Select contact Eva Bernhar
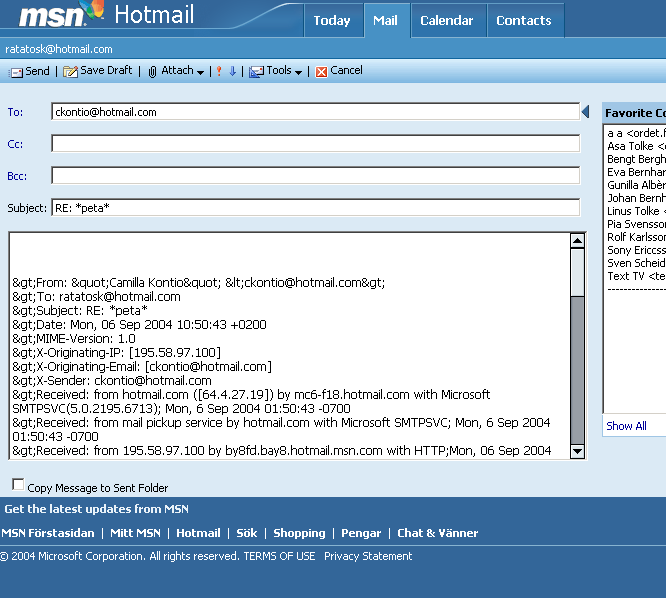 point(636,172)
